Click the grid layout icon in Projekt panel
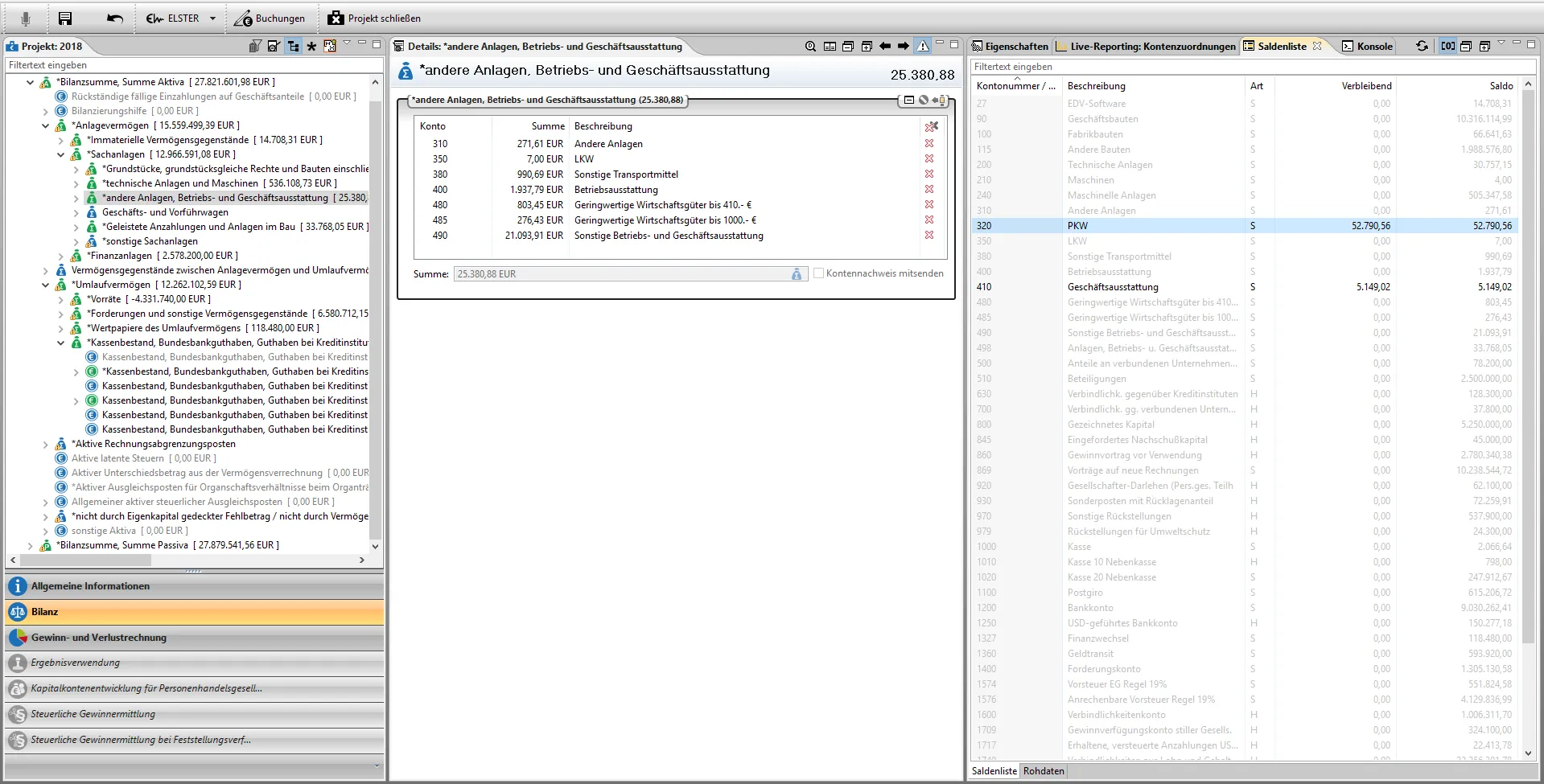The width and height of the screenshot is (1544, 784). (330, 46)
